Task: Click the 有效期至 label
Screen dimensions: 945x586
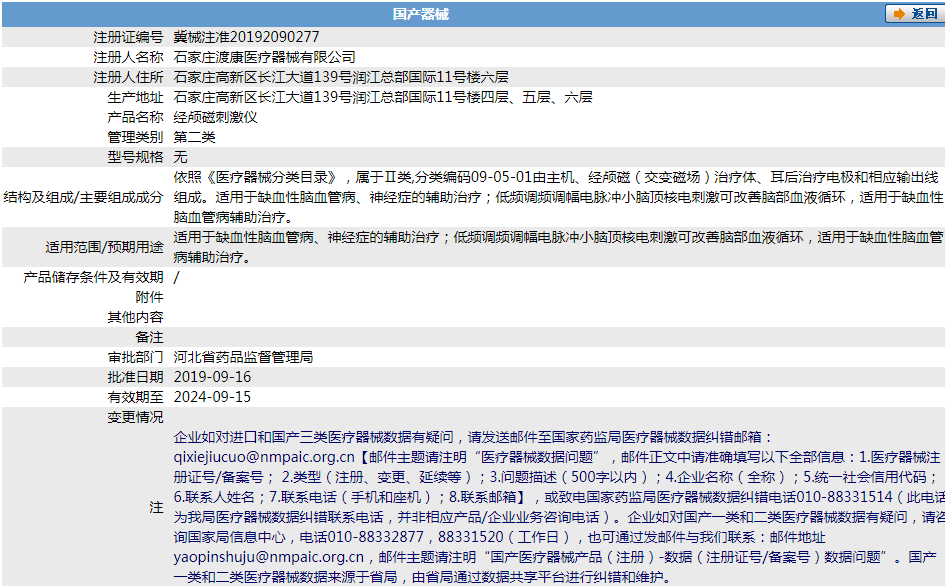Action: [x=135, y=397]
